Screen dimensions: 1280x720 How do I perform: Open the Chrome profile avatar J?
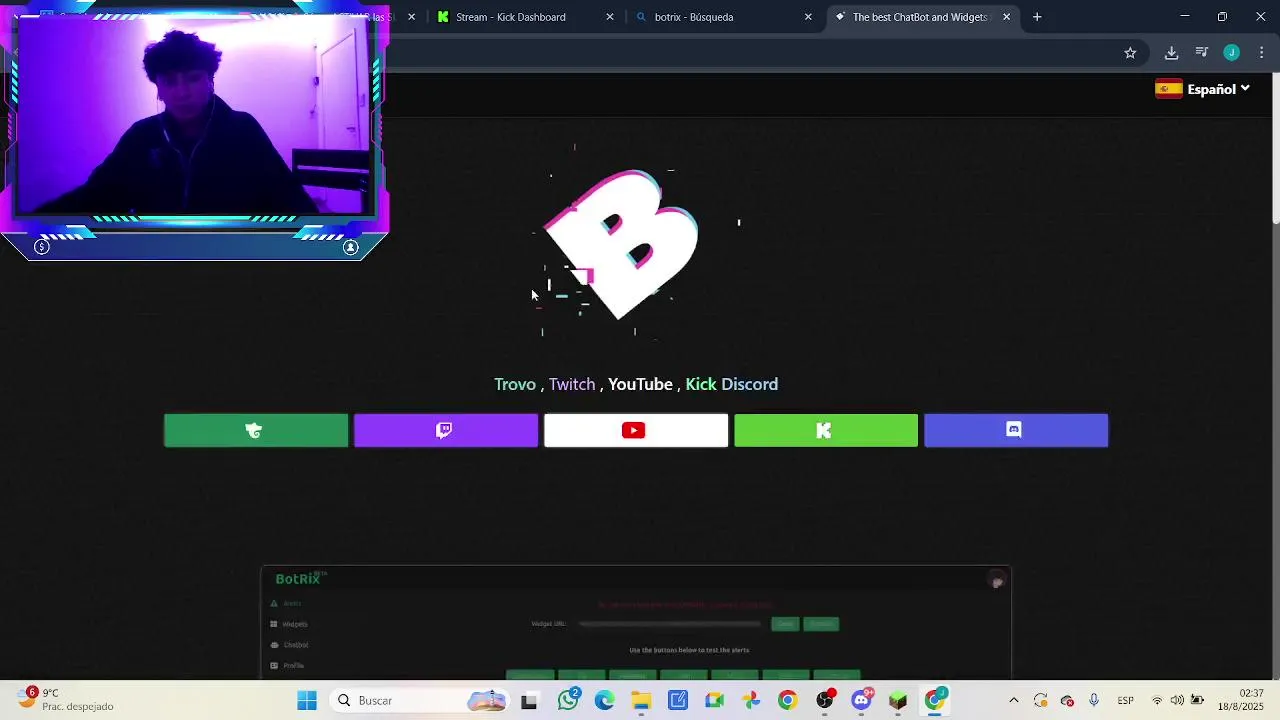(x=1232, y=53)
